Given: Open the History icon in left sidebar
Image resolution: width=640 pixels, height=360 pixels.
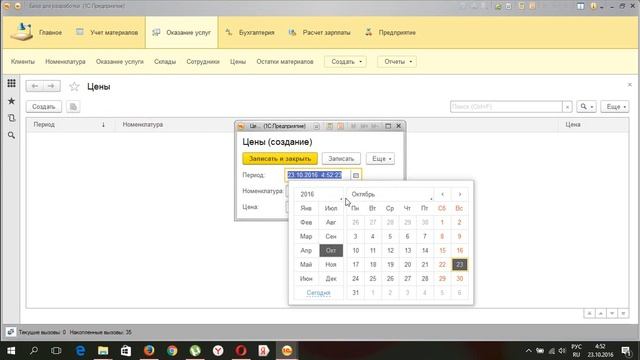Looking at the screenshot, I should pyautogui.click(x=11, y=118).
